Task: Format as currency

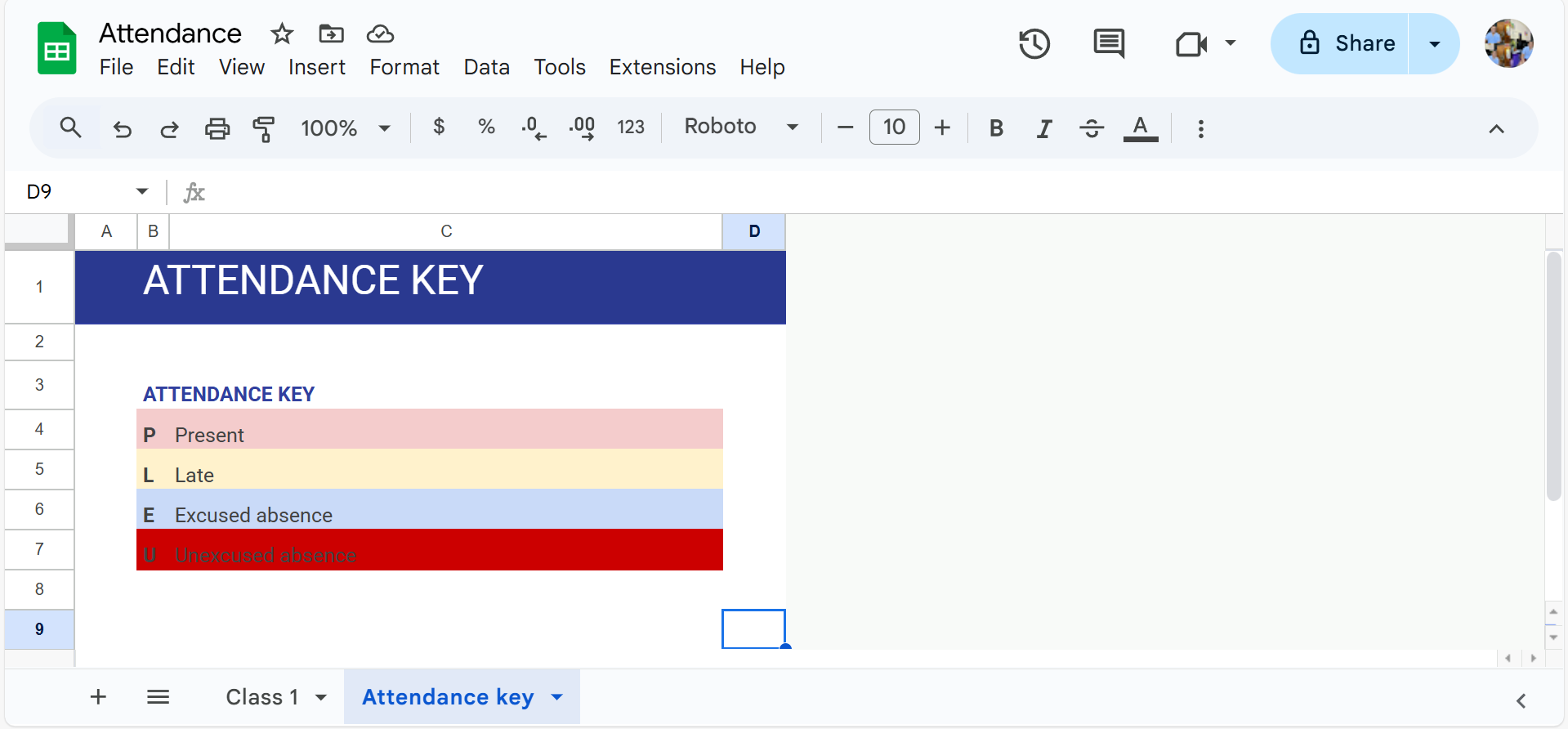Action: click(439, 127)
